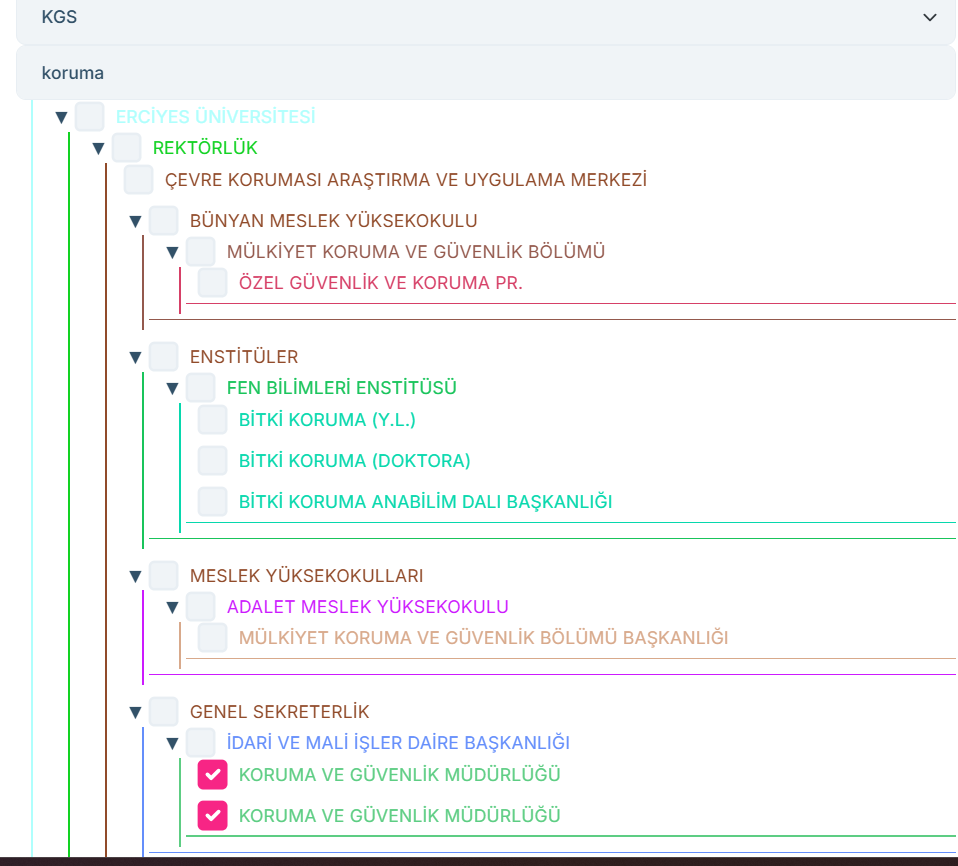
Task: Check BİTKİ KORUMA ANABİLİM DALI BAŞKANLIĞI
Action: point(212,502)
